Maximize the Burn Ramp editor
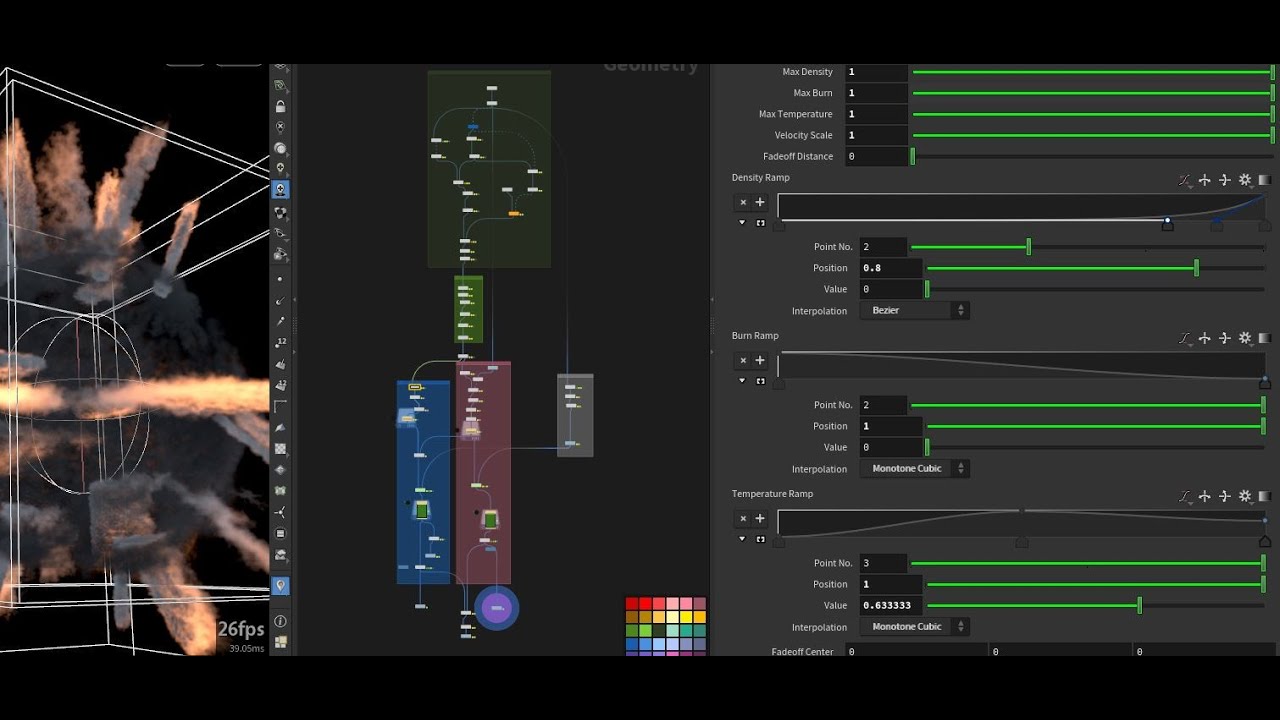Viewport: 1280px width, 720px height. (760, 380)
